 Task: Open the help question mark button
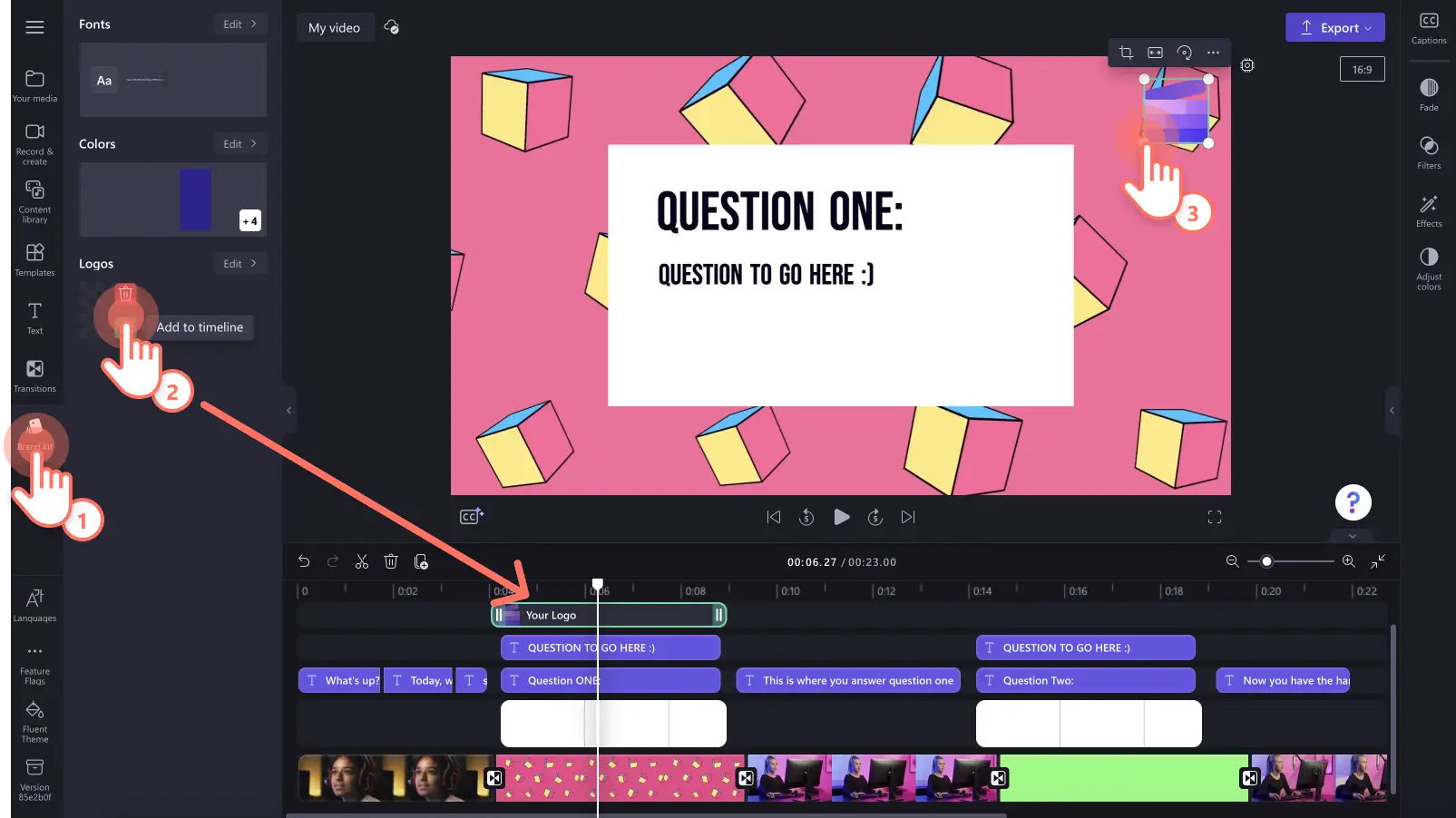point(1353,502)
